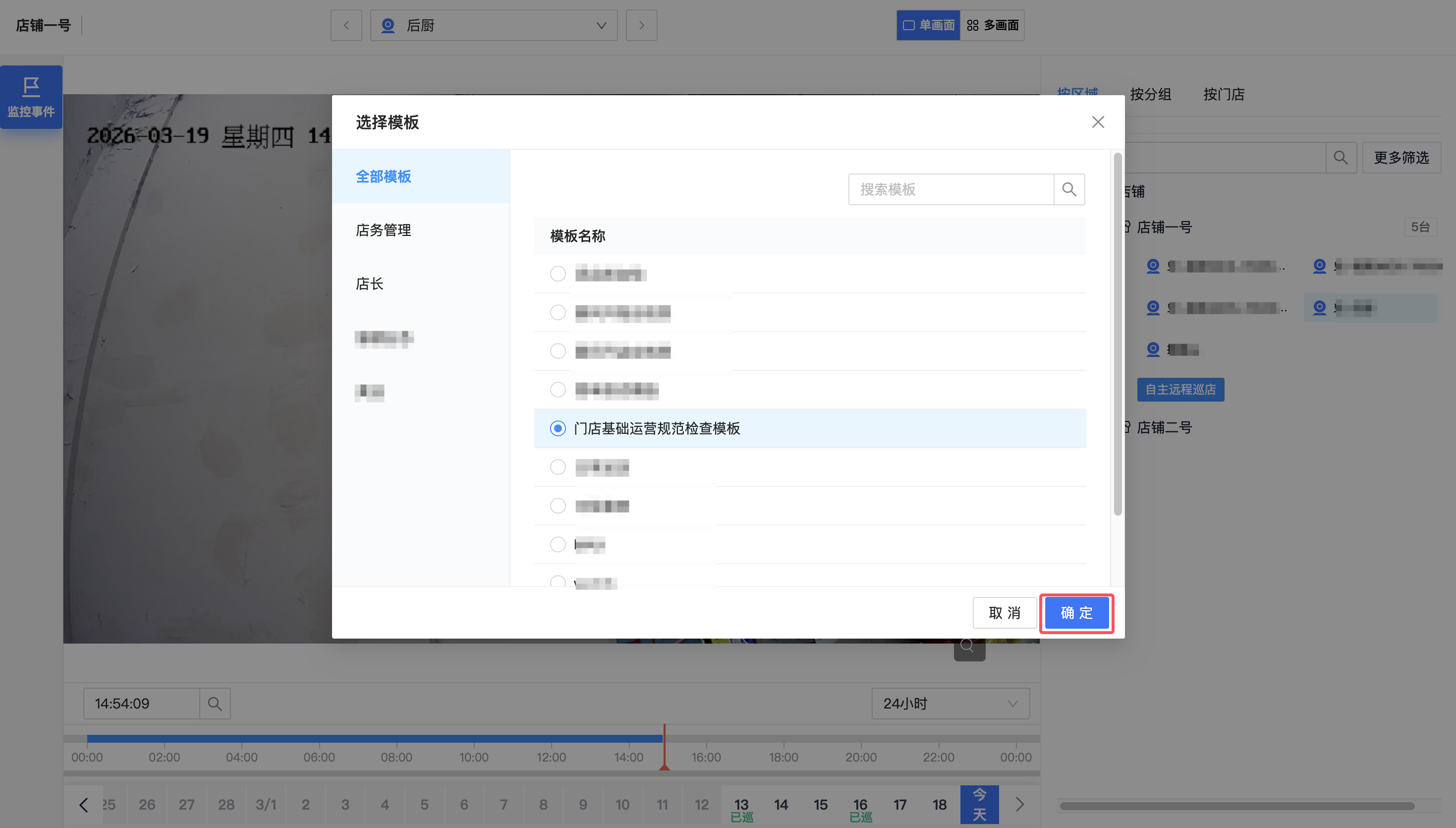Click the template search magnifier icon

click(1068, 189)
